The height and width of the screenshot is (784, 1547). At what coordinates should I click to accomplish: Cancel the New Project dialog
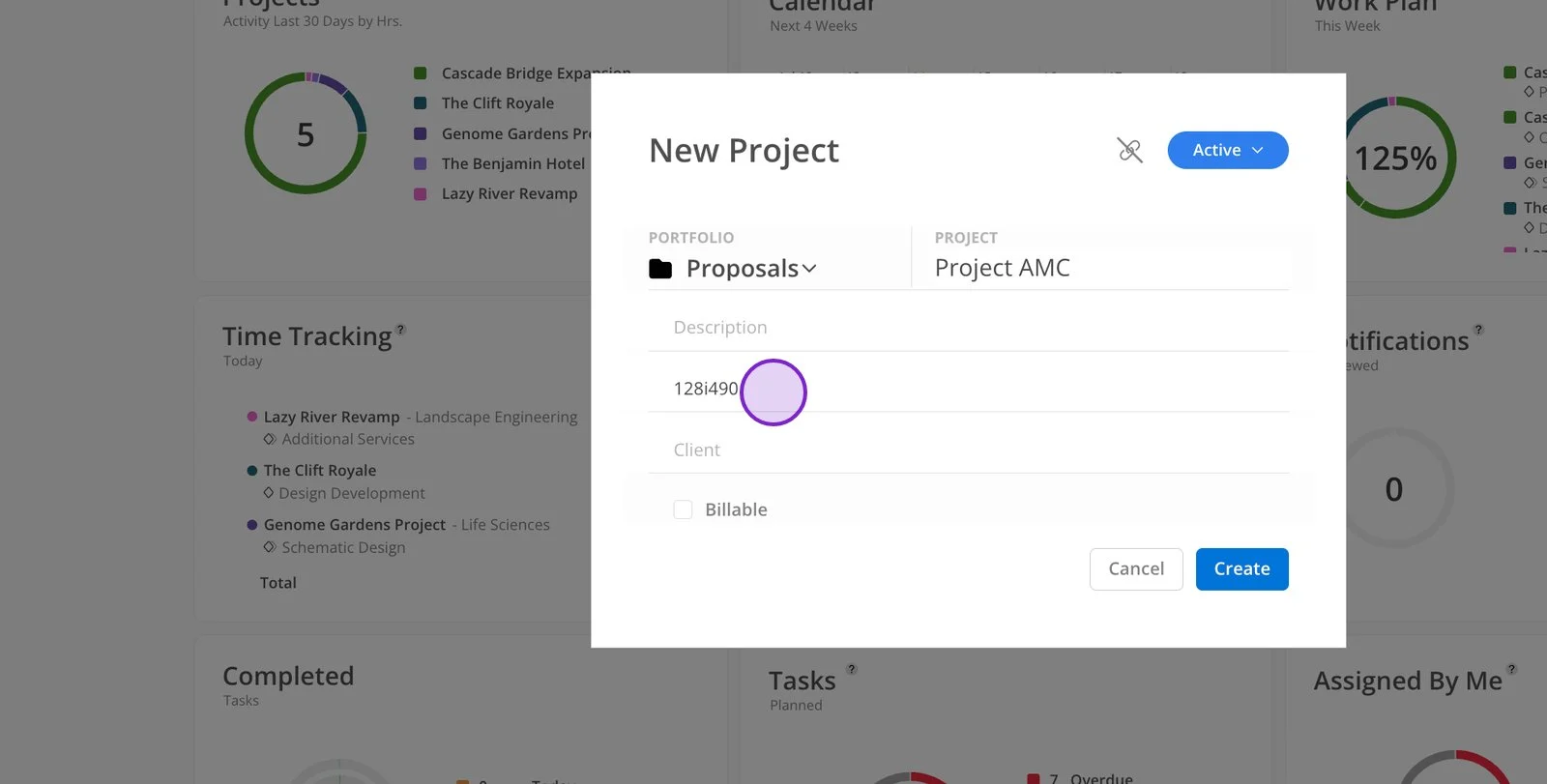[1136, 569]
